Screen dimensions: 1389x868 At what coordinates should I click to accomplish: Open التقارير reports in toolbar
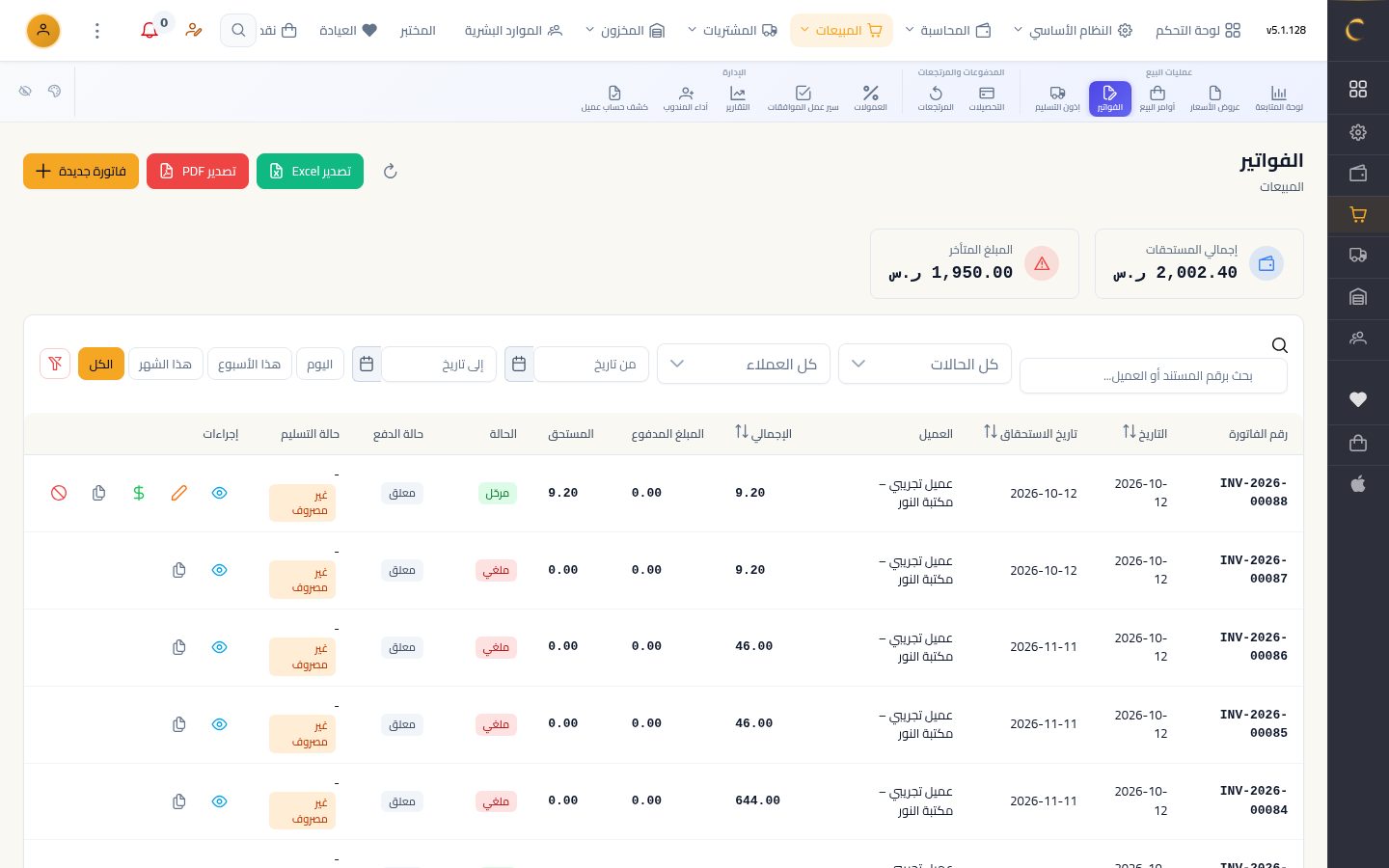[738, 97]
